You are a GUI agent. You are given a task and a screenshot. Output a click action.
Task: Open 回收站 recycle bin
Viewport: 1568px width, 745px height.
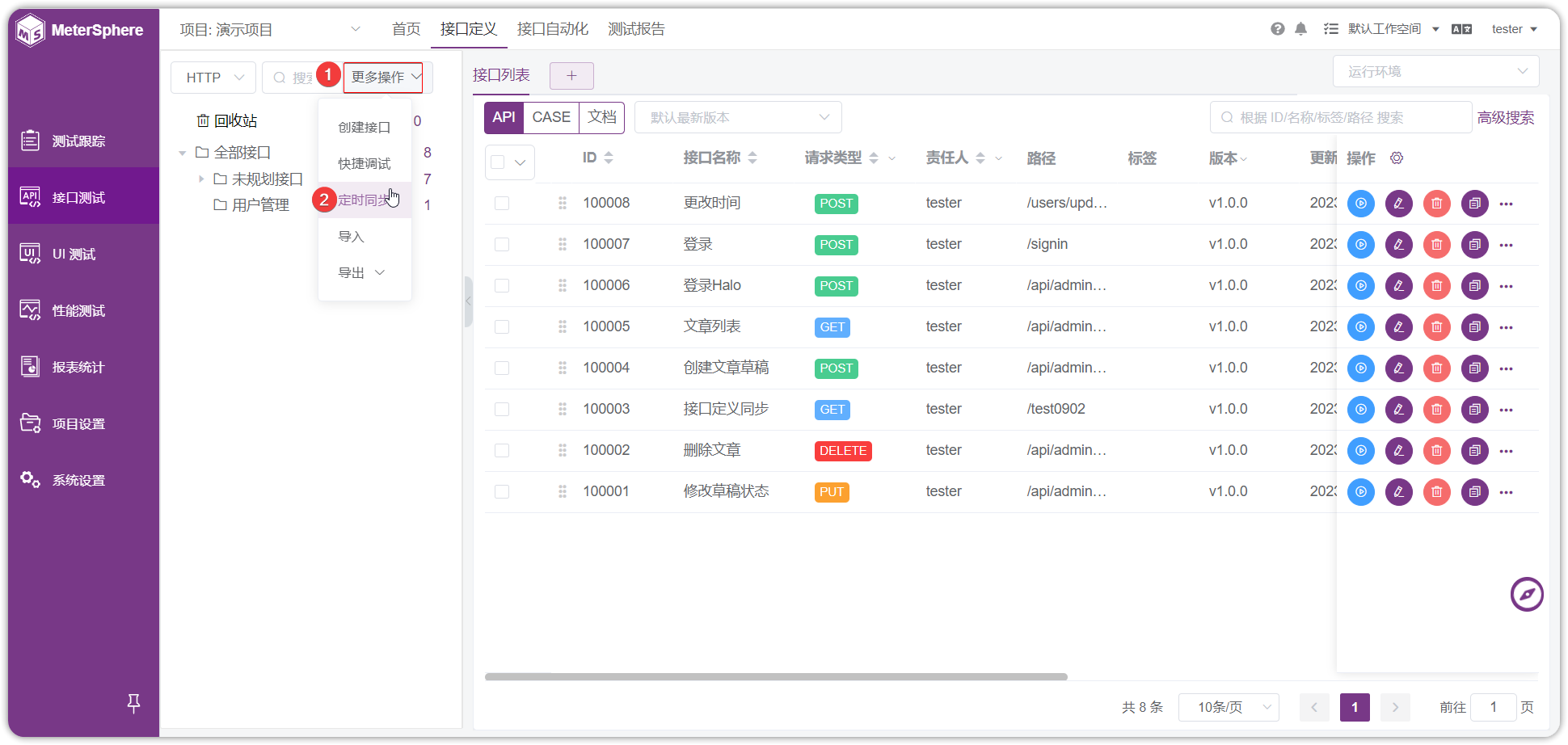point(227,121)
